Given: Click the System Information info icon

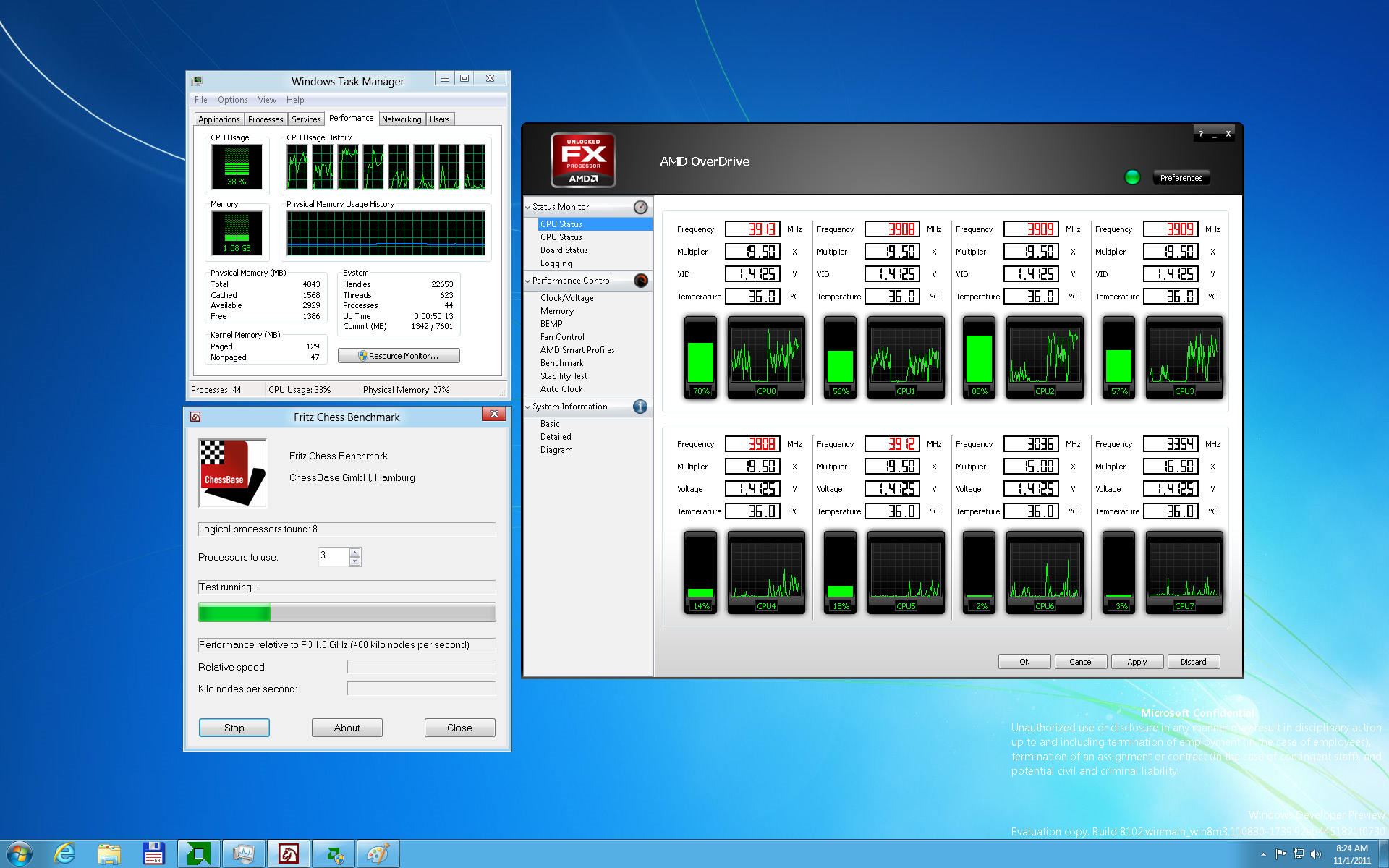Looking at the screenshot, I should 640,407.
